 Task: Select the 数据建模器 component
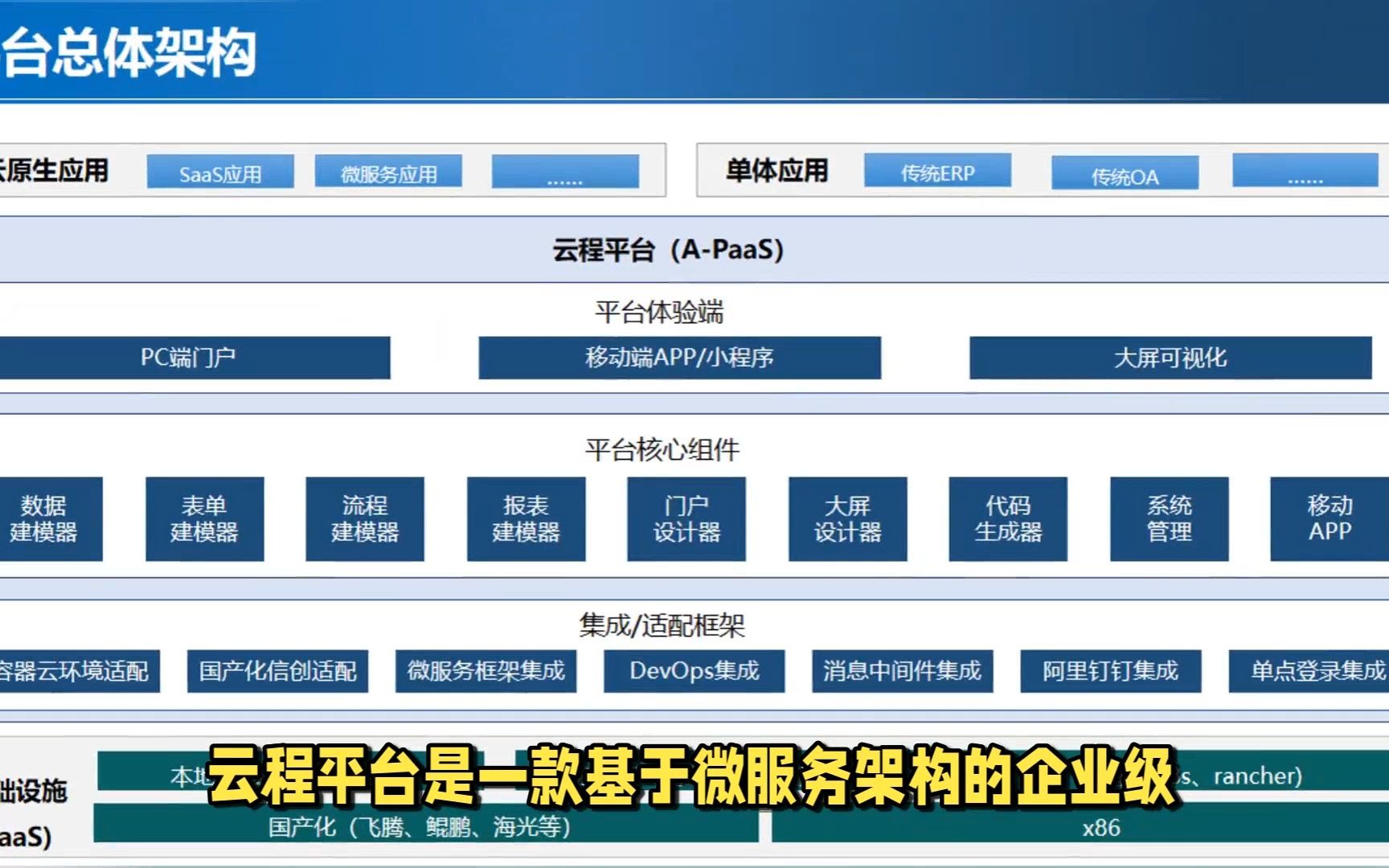click(50, 518)
